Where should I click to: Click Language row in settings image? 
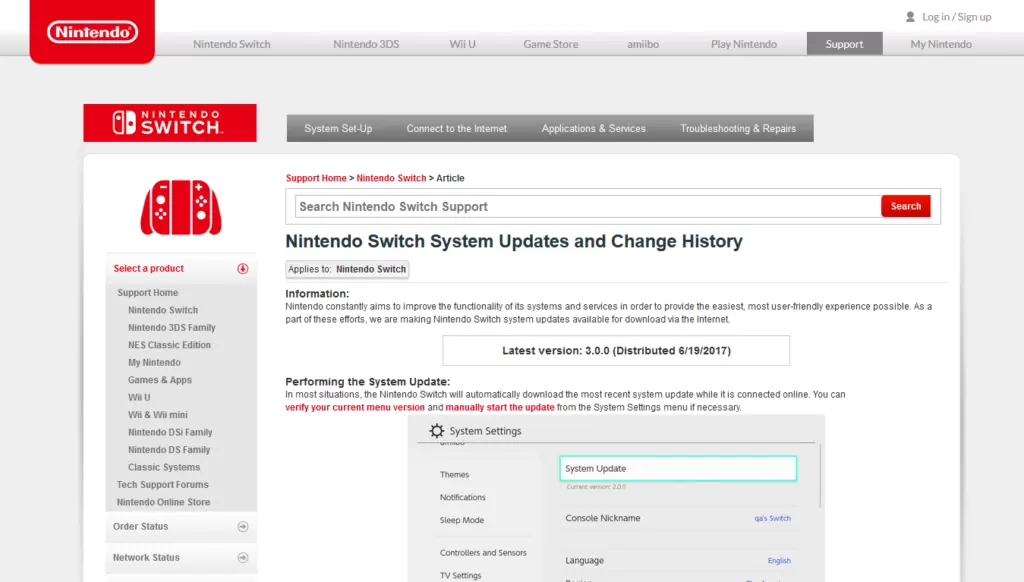(678, 560)
